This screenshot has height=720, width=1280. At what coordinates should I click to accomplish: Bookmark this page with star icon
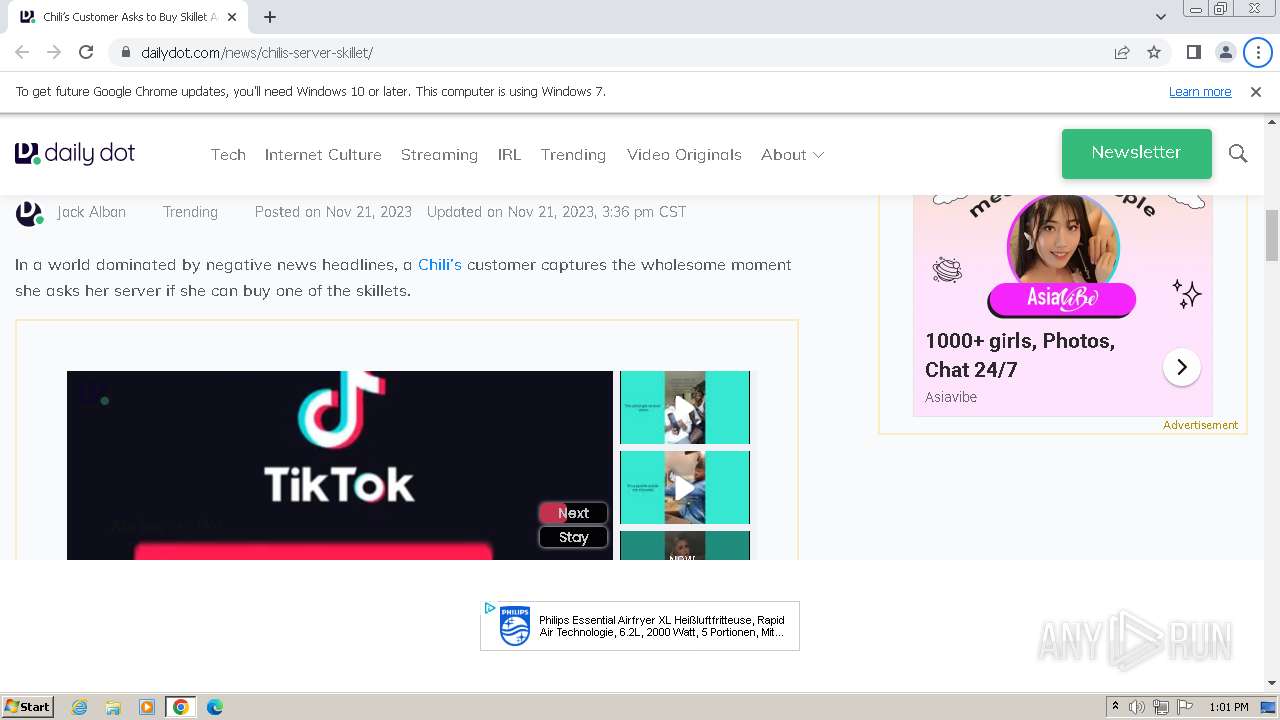pyautogui.click(x=1154, y=52)
